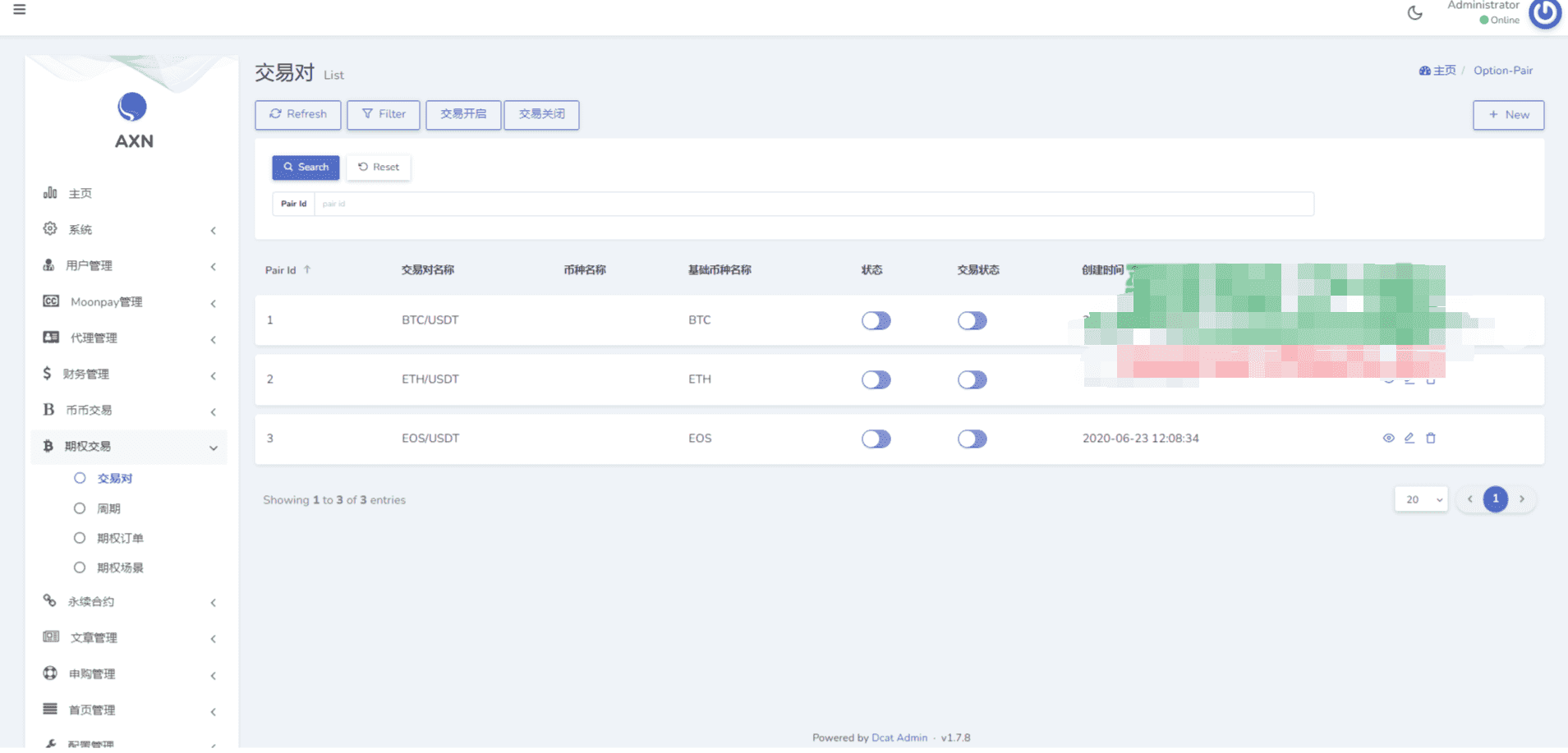Open the hamburger sidebar menu

pyautogui.click(x=20, y=10)
